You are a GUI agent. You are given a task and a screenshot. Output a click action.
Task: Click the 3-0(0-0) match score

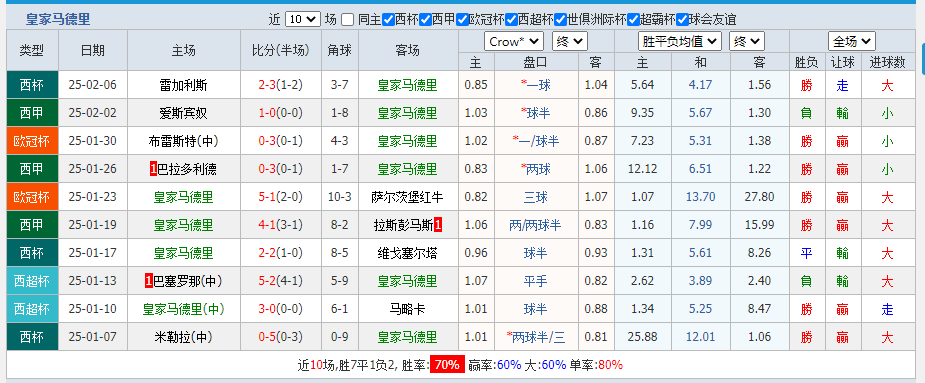point(281,309)
